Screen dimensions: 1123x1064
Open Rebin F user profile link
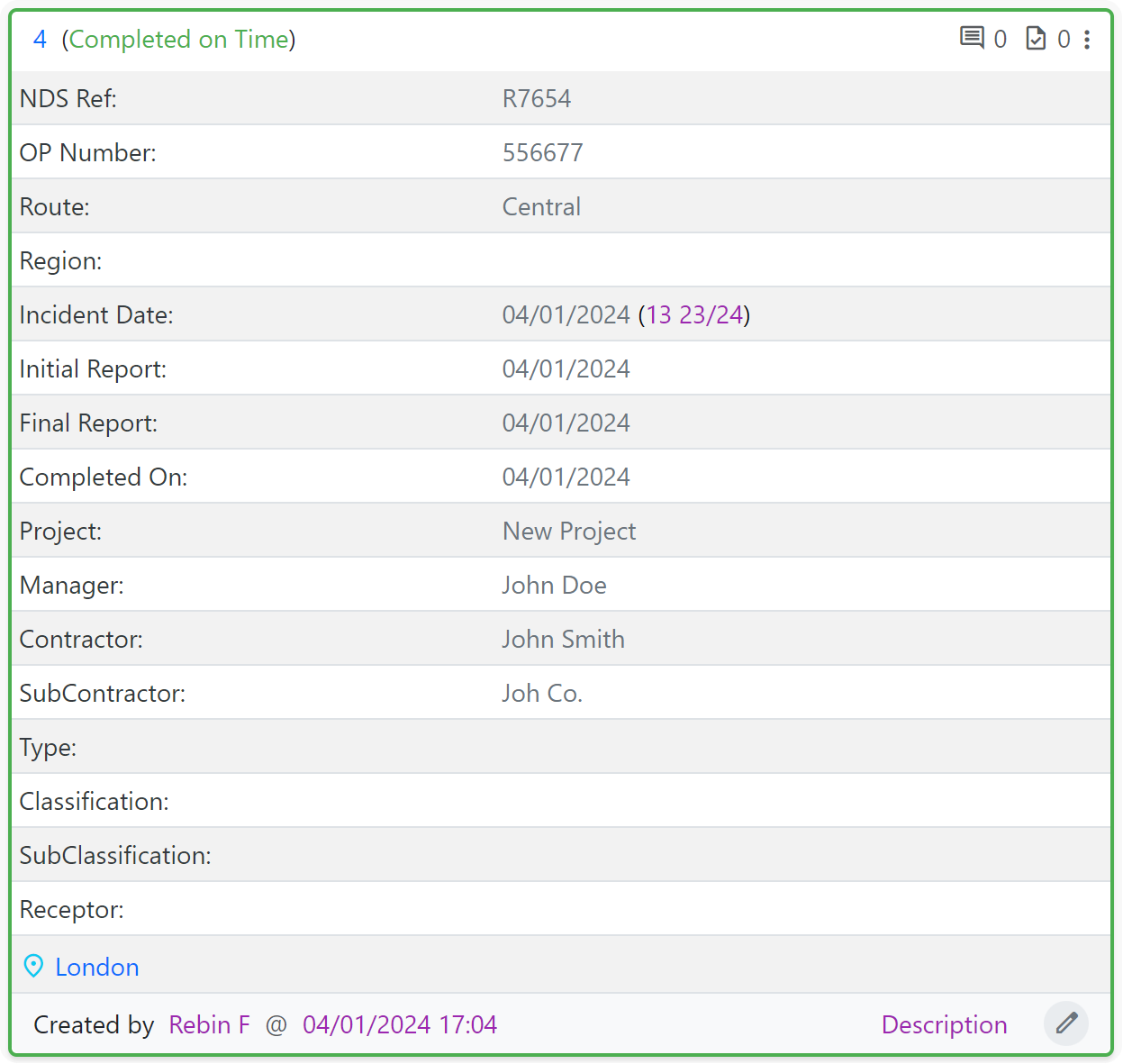[209, 1024]
